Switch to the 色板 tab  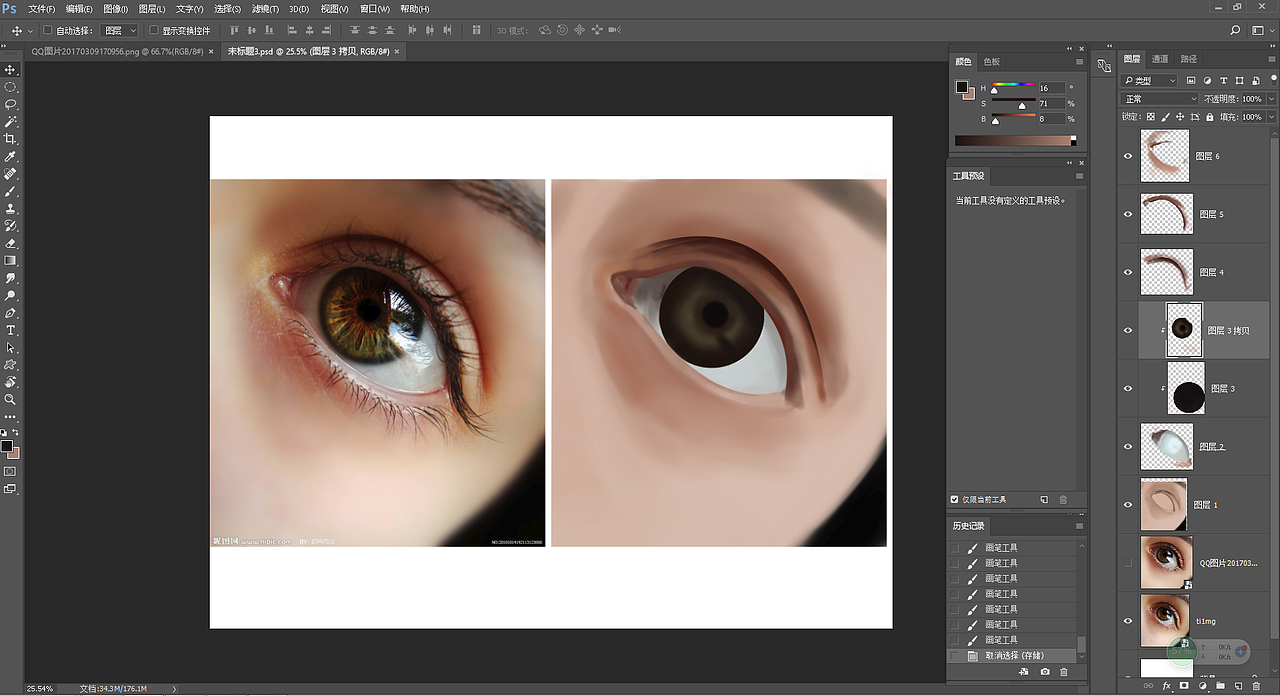click(x=991, y=62)
